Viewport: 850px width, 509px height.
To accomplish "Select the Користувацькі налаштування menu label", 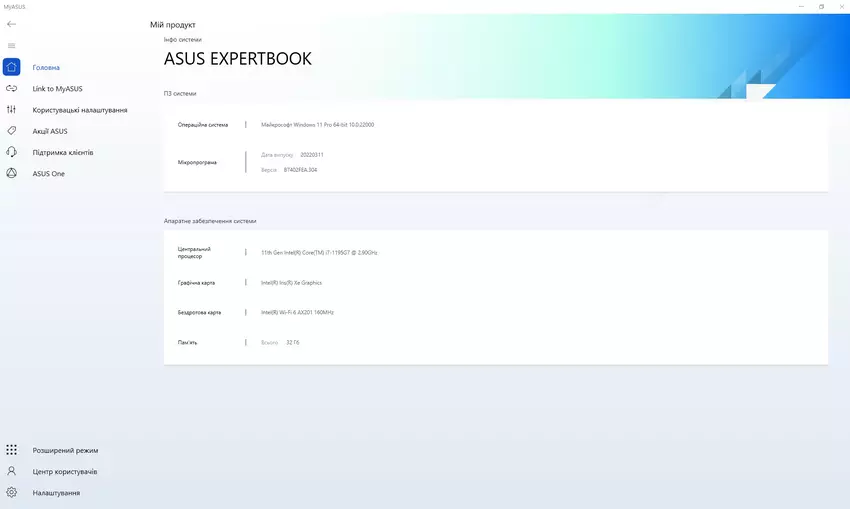I will pos(79,110).
